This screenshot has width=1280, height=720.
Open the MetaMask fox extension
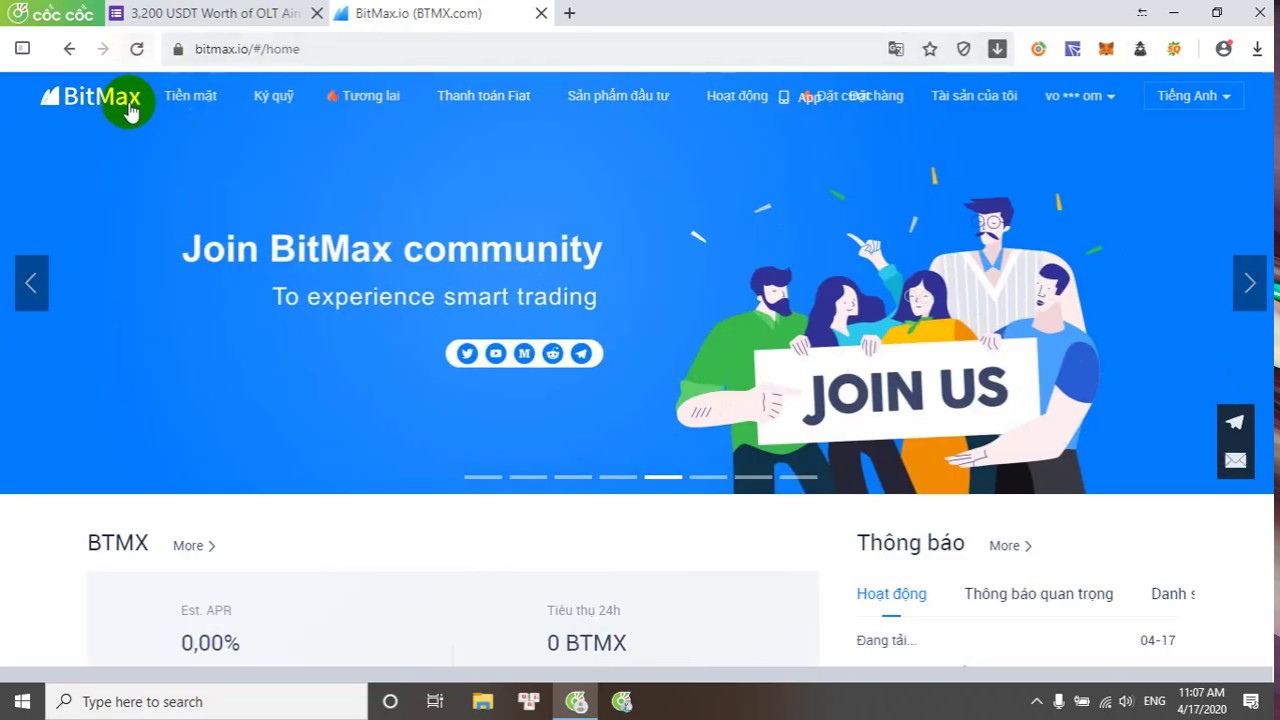[x=1106, y=49]
